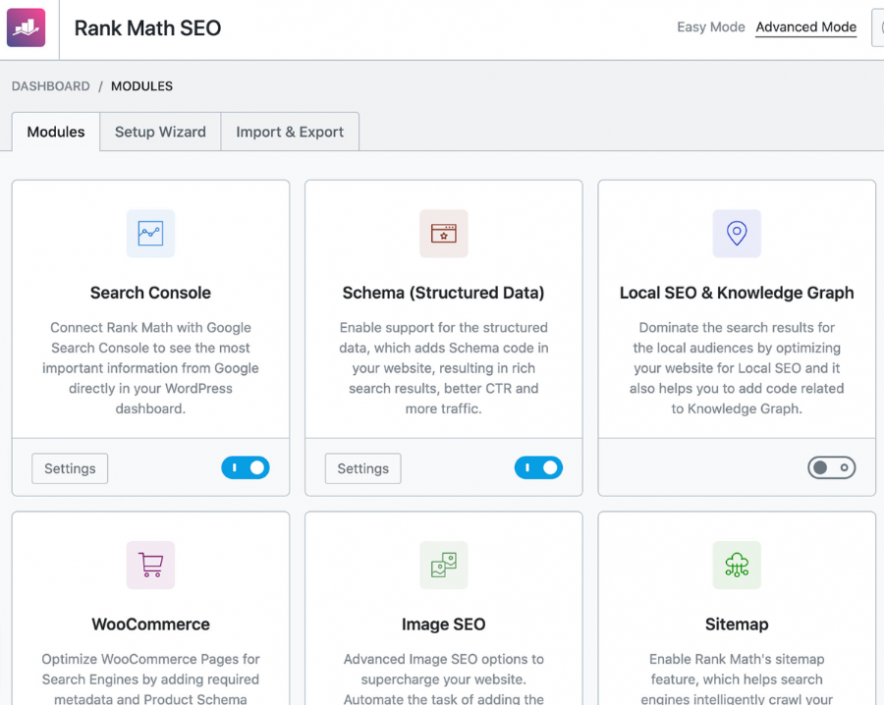Navigate to Dashboard breadcrumb link
The image size is (884, 705).
tap(51, 86)
